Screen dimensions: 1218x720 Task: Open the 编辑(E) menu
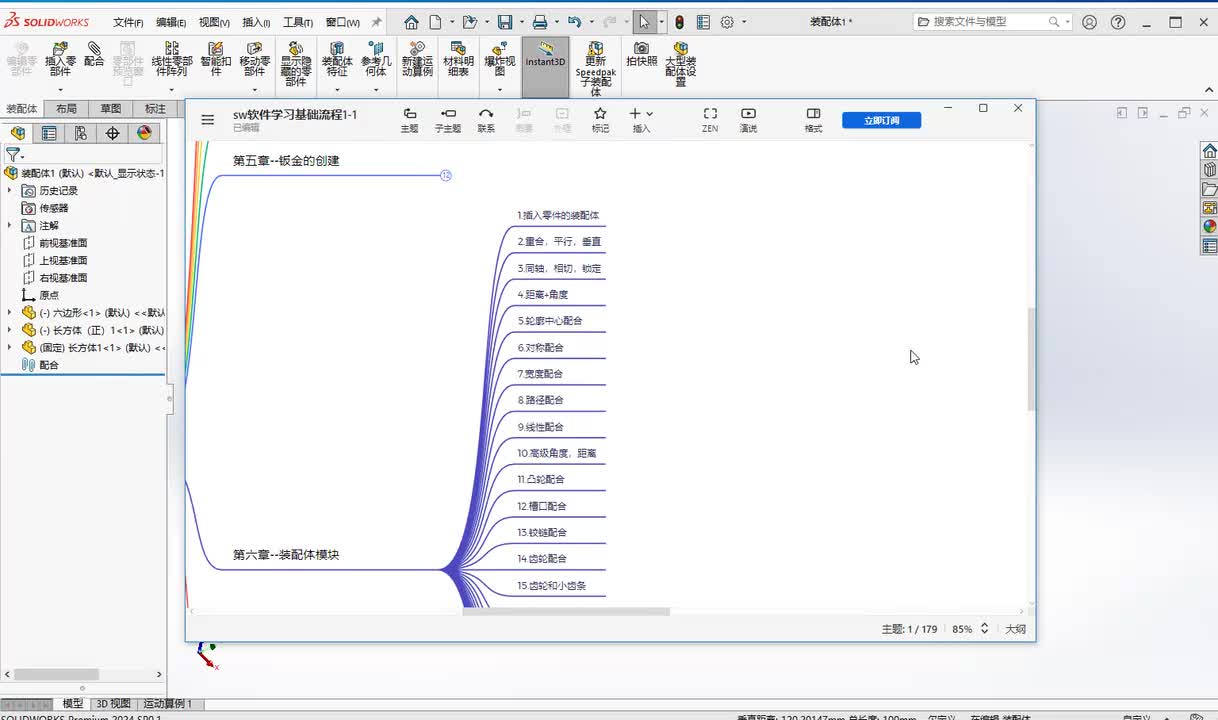click(171, 22)
